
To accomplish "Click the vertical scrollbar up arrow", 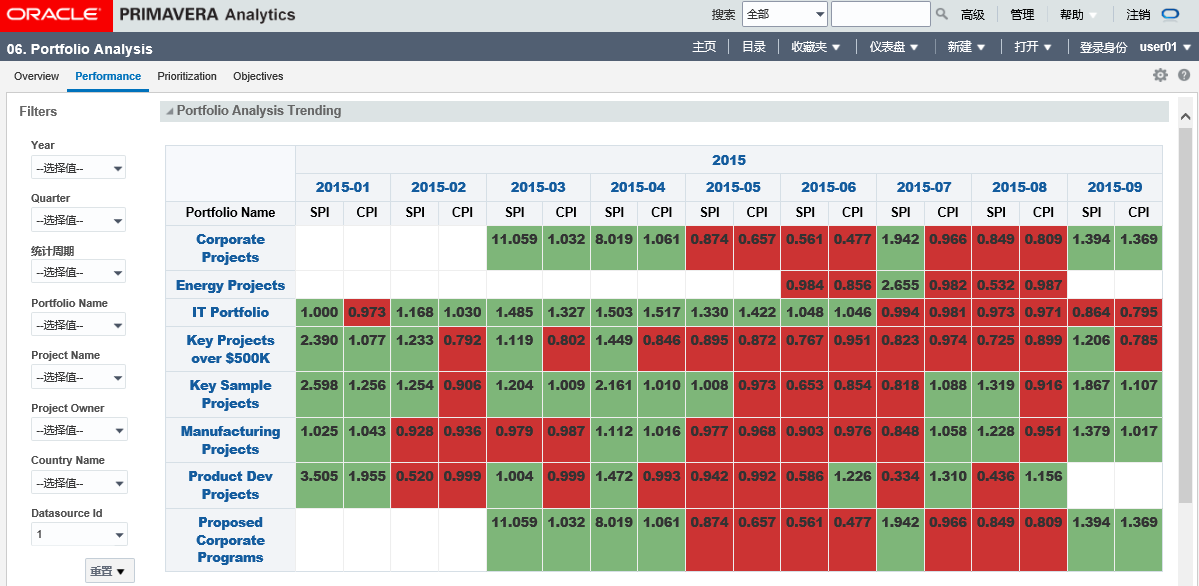I will (1186, 116).
